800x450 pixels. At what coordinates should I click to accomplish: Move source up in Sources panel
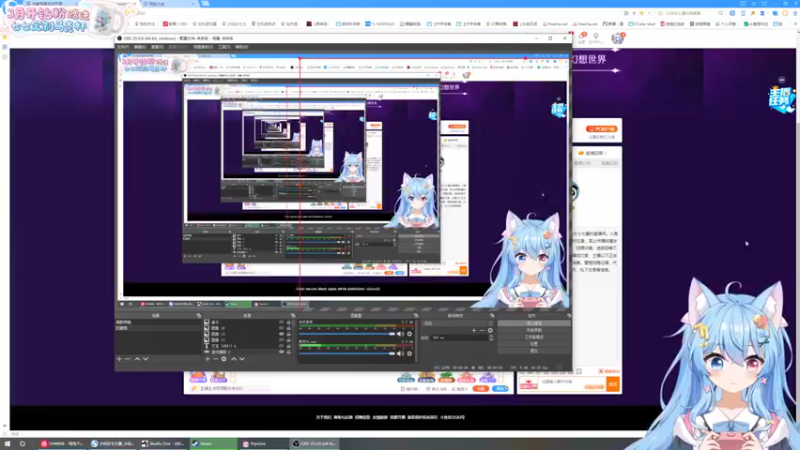coord(234,359)
